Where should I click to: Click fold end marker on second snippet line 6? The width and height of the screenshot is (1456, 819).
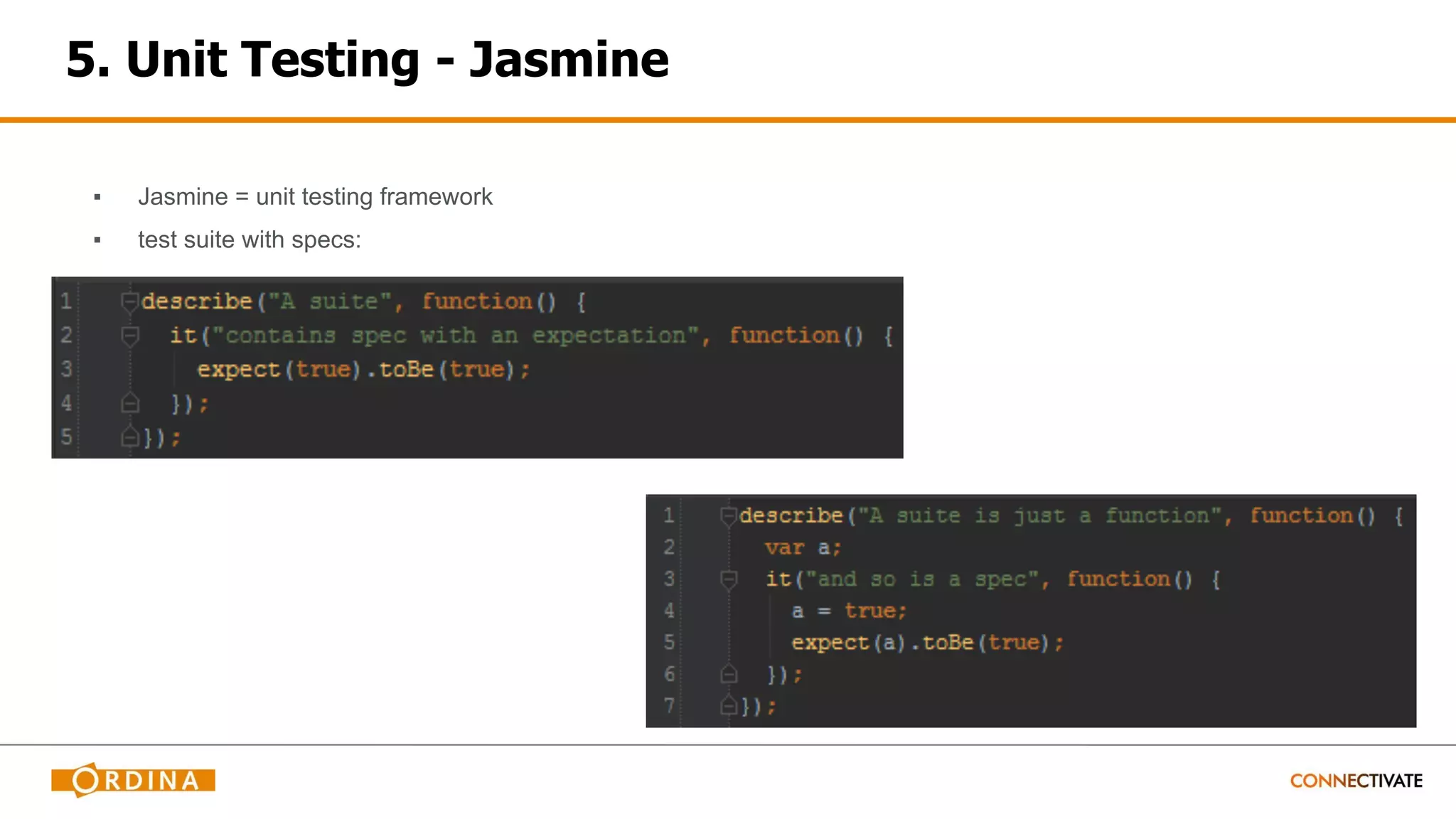728,673
